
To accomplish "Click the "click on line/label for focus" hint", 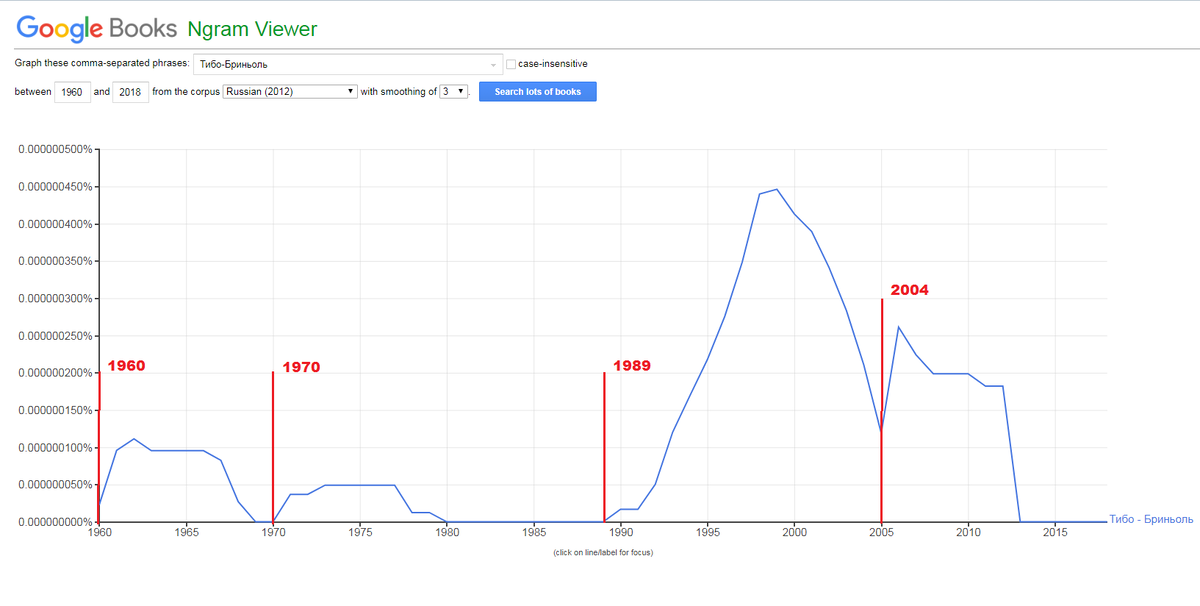I will point(603,552).
